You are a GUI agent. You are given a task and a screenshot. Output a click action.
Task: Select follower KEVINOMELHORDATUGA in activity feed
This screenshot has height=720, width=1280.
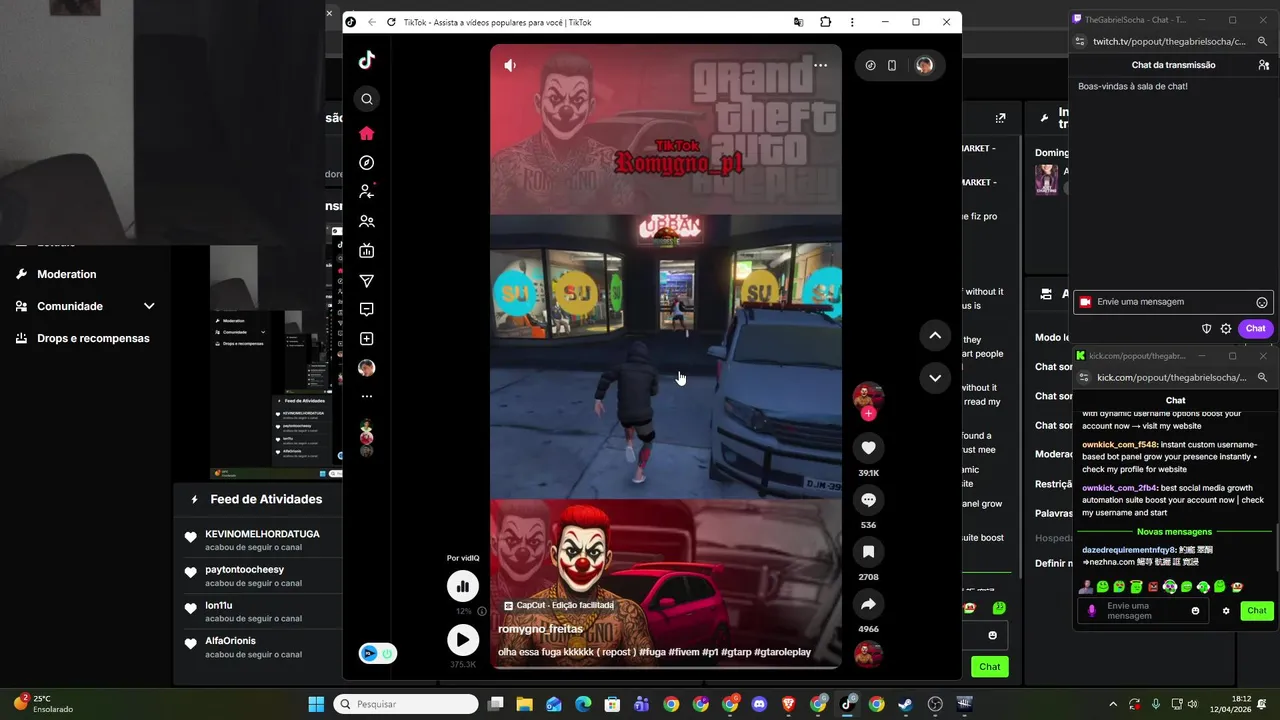point(262,534)
